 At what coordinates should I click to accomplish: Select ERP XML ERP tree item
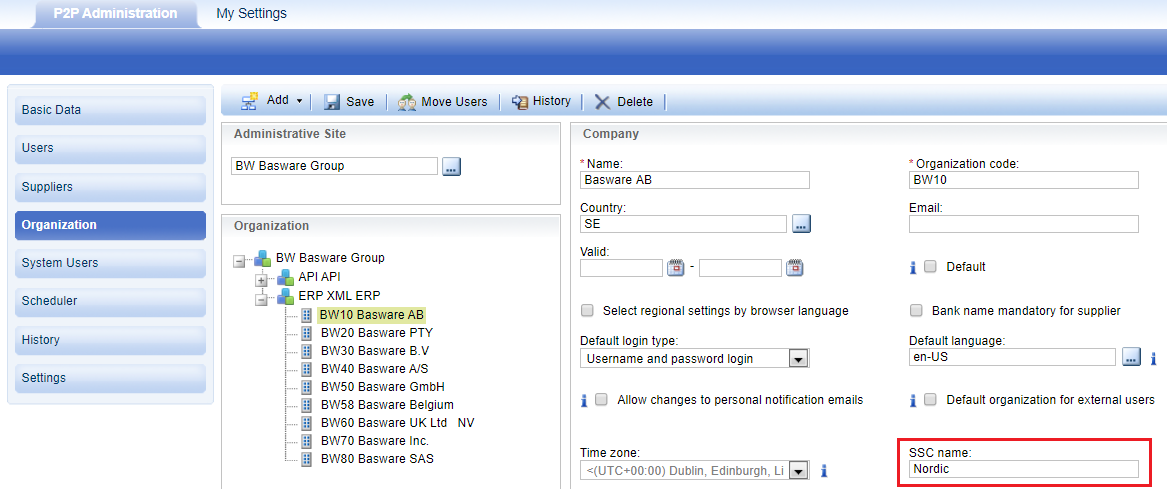(339, 295)
